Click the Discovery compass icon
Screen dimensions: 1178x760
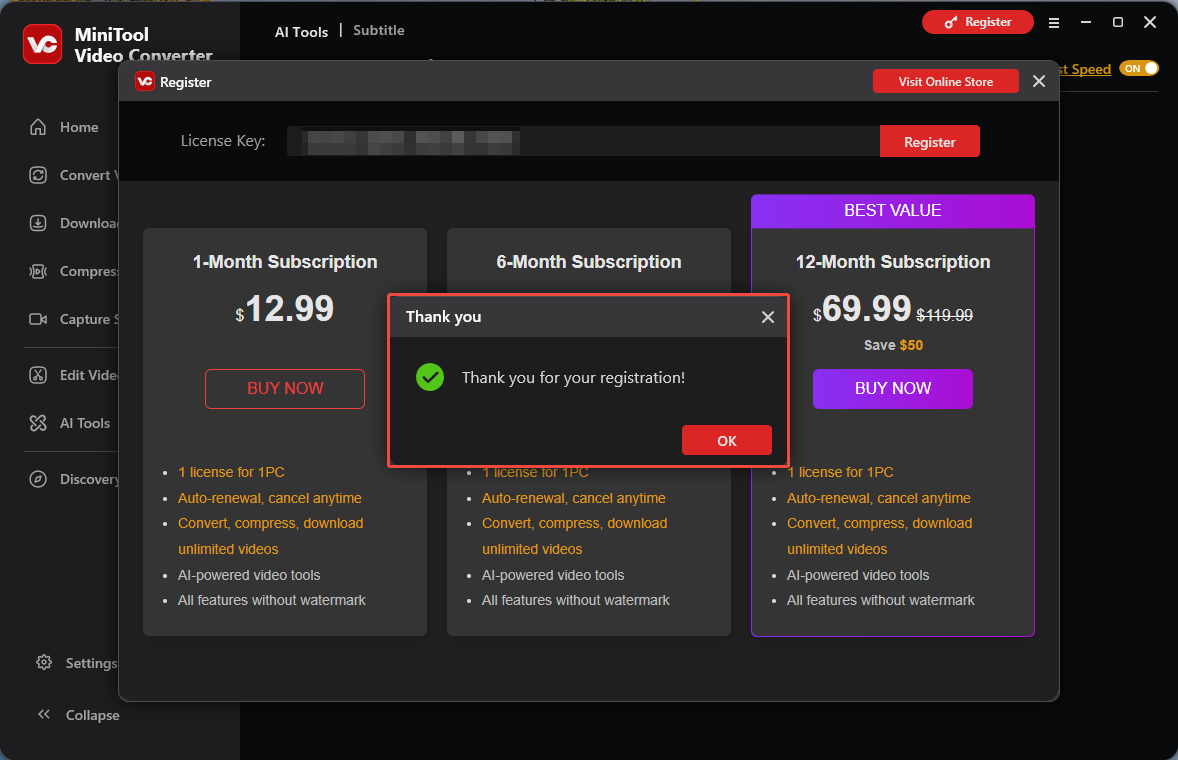pos(38,479)
